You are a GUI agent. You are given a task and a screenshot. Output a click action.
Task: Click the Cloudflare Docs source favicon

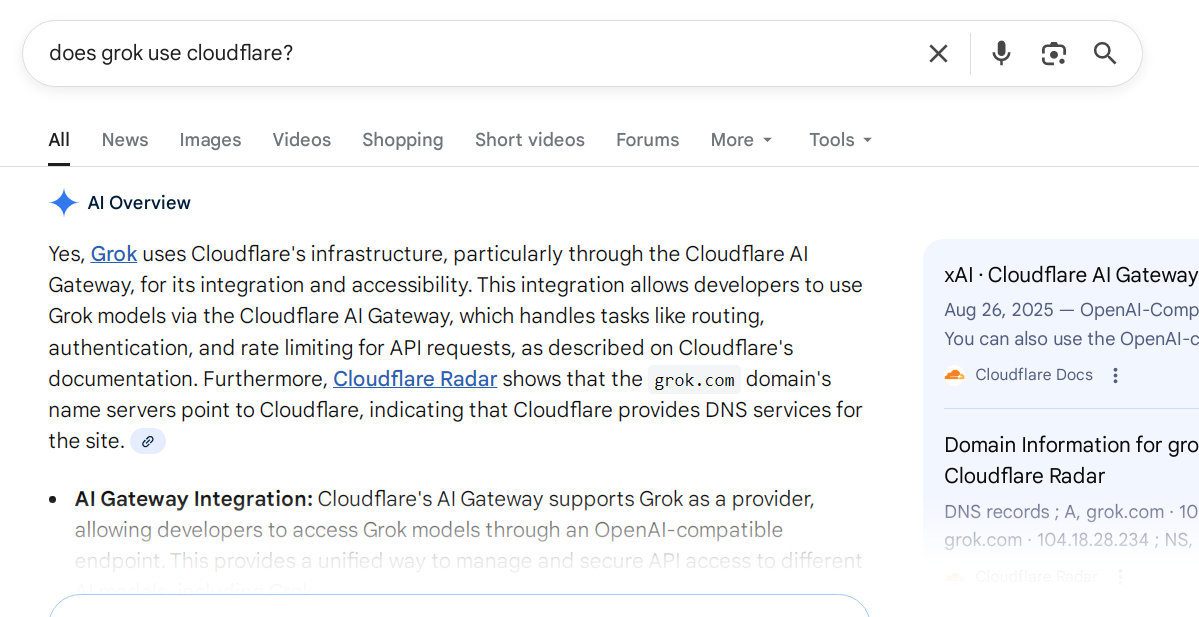[x=955, y=374]
